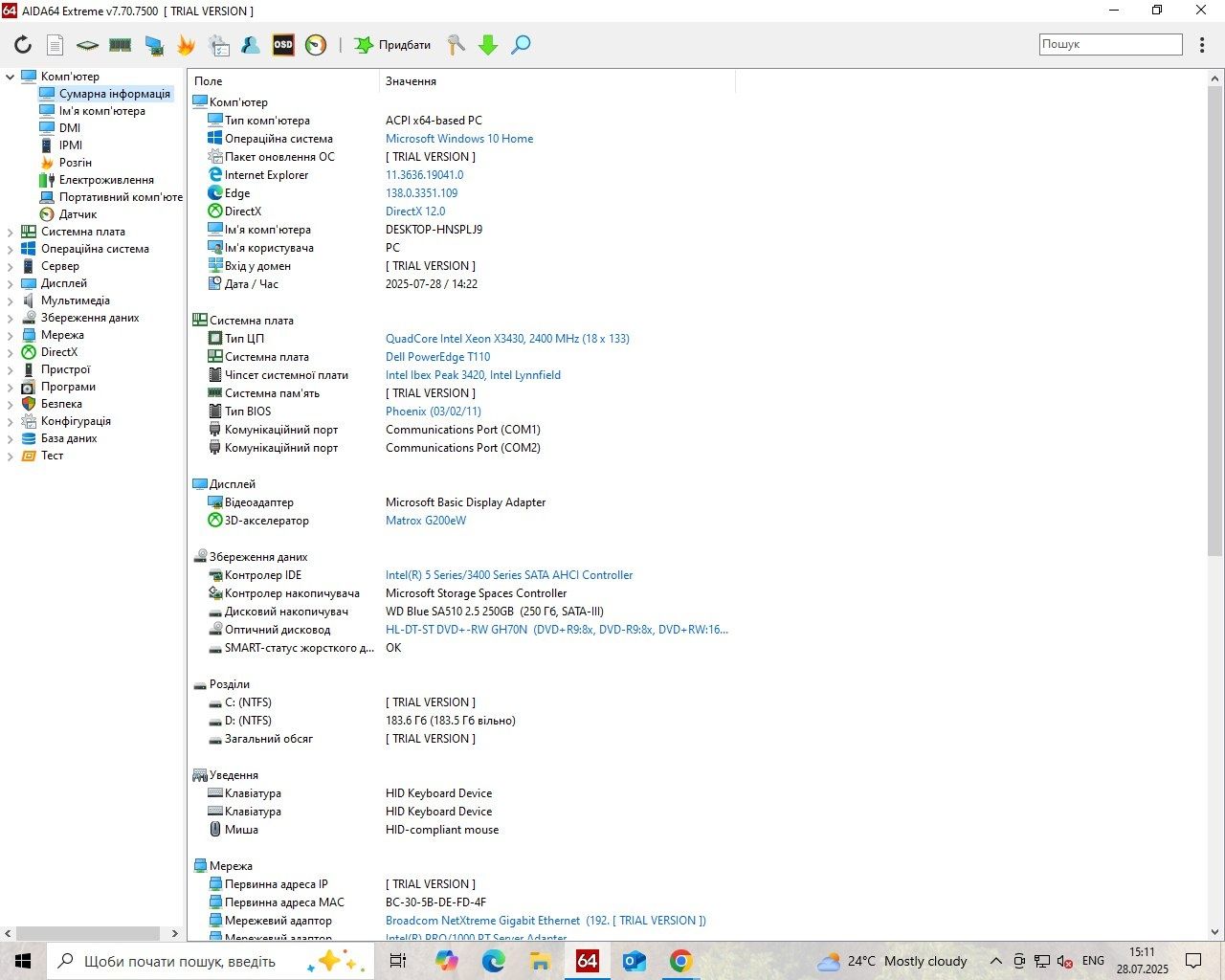
Task: Click the magnifier search toolbar icon
Action: pyautogui.click(x=521, y=45)
